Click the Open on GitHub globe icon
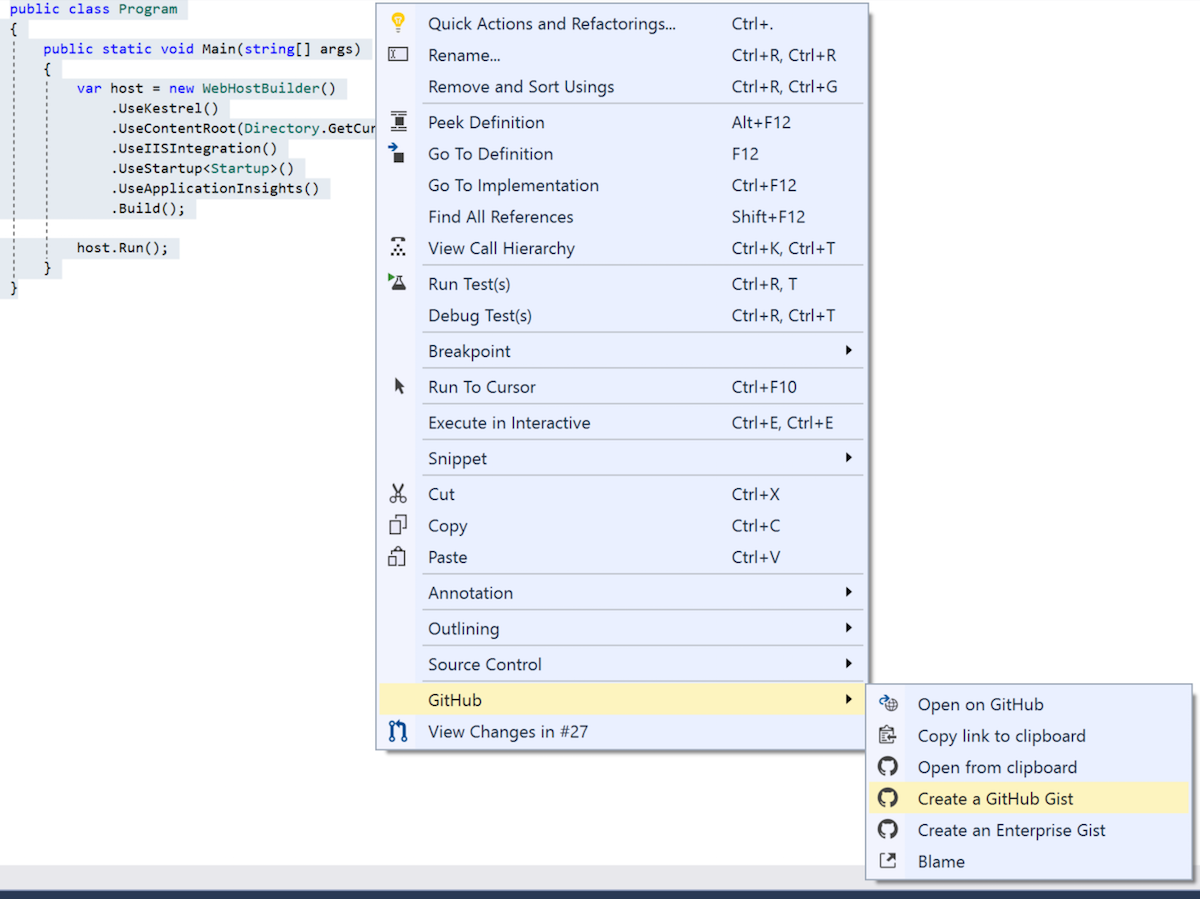Viewport: 1200px width, 899px height. click(888, 704)
